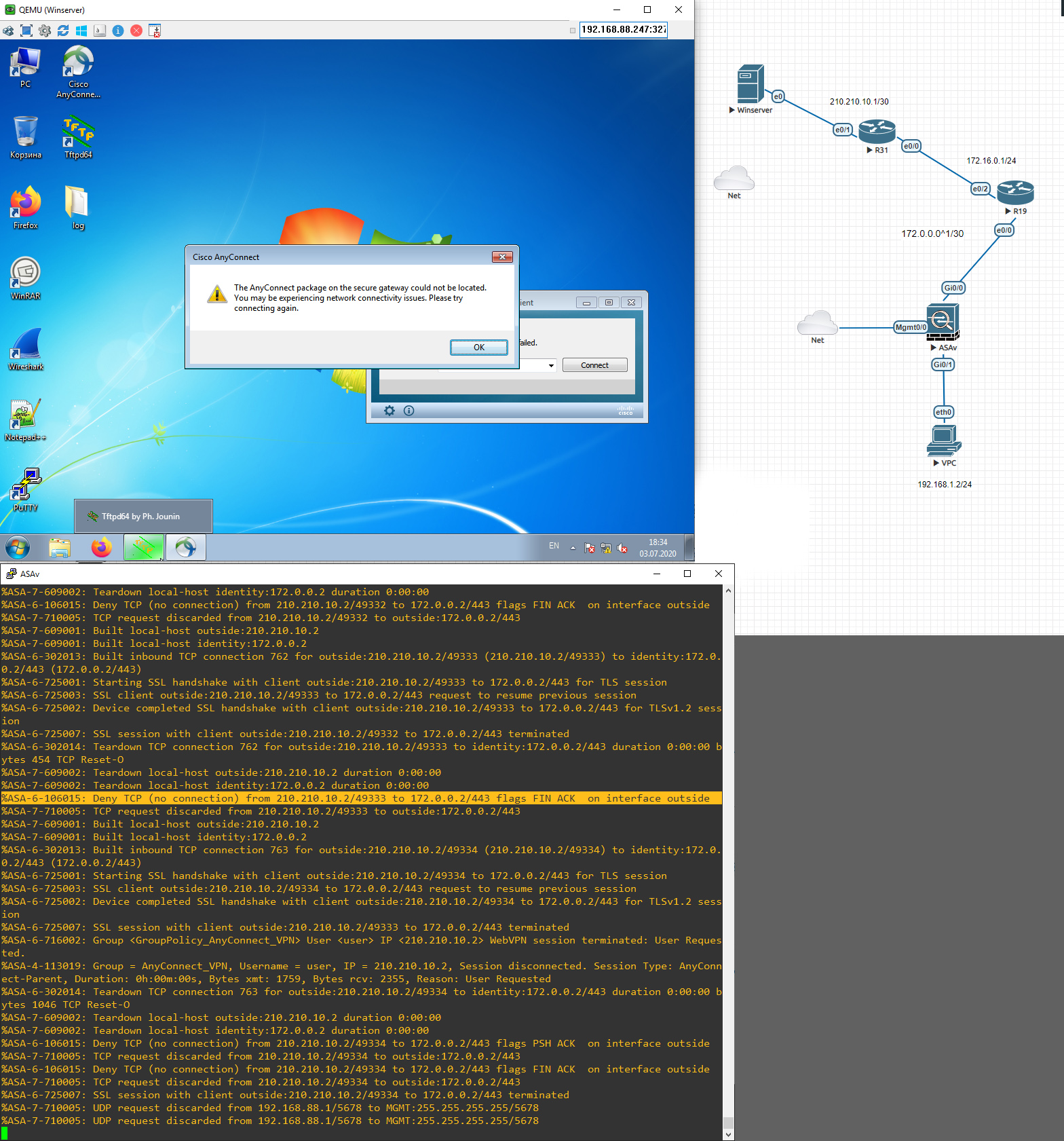
Task: Launch the Cisco AnyConnect desktop shortcut
Action: point(78,71)
